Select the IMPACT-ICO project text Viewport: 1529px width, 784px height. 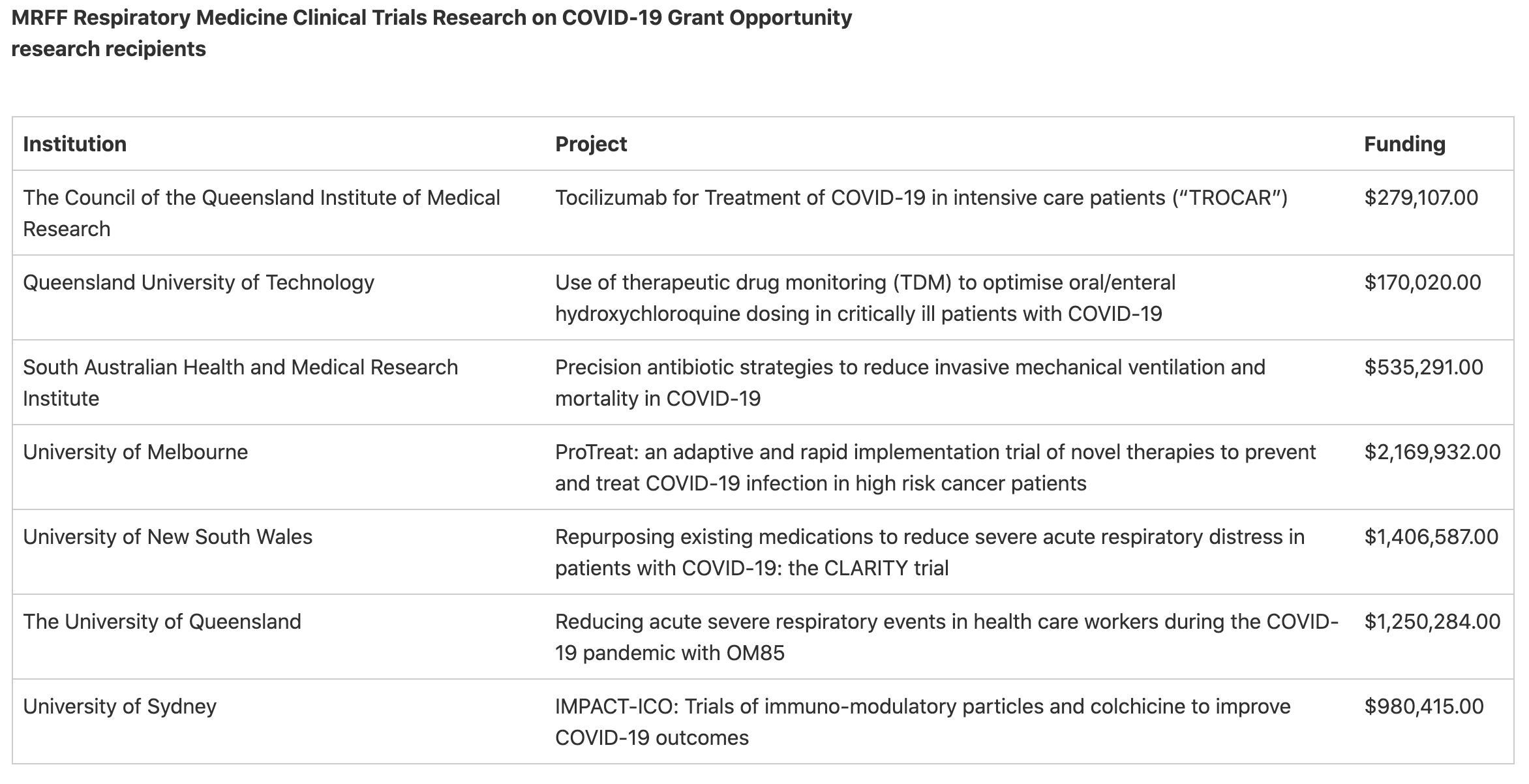tap(922, 722)
